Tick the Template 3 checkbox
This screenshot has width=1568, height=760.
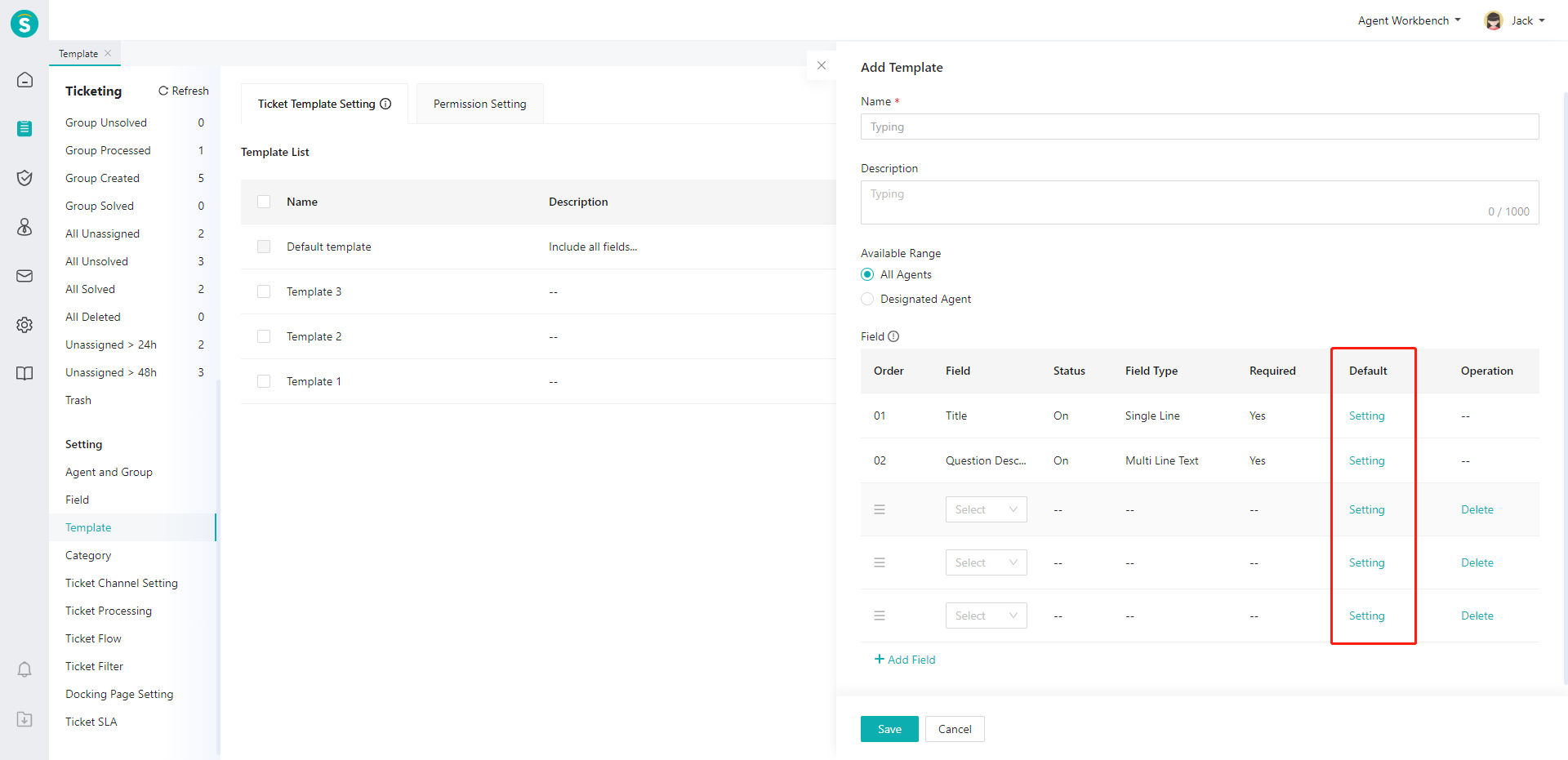(264, 291)
